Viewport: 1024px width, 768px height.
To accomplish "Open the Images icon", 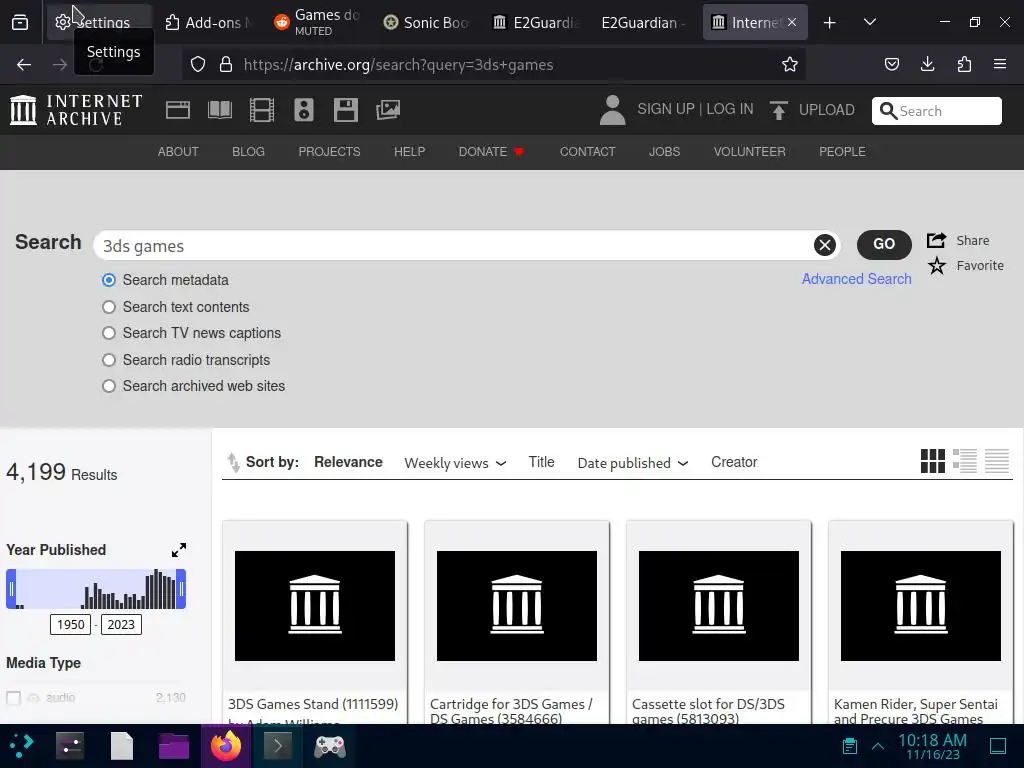I will 388,110.
